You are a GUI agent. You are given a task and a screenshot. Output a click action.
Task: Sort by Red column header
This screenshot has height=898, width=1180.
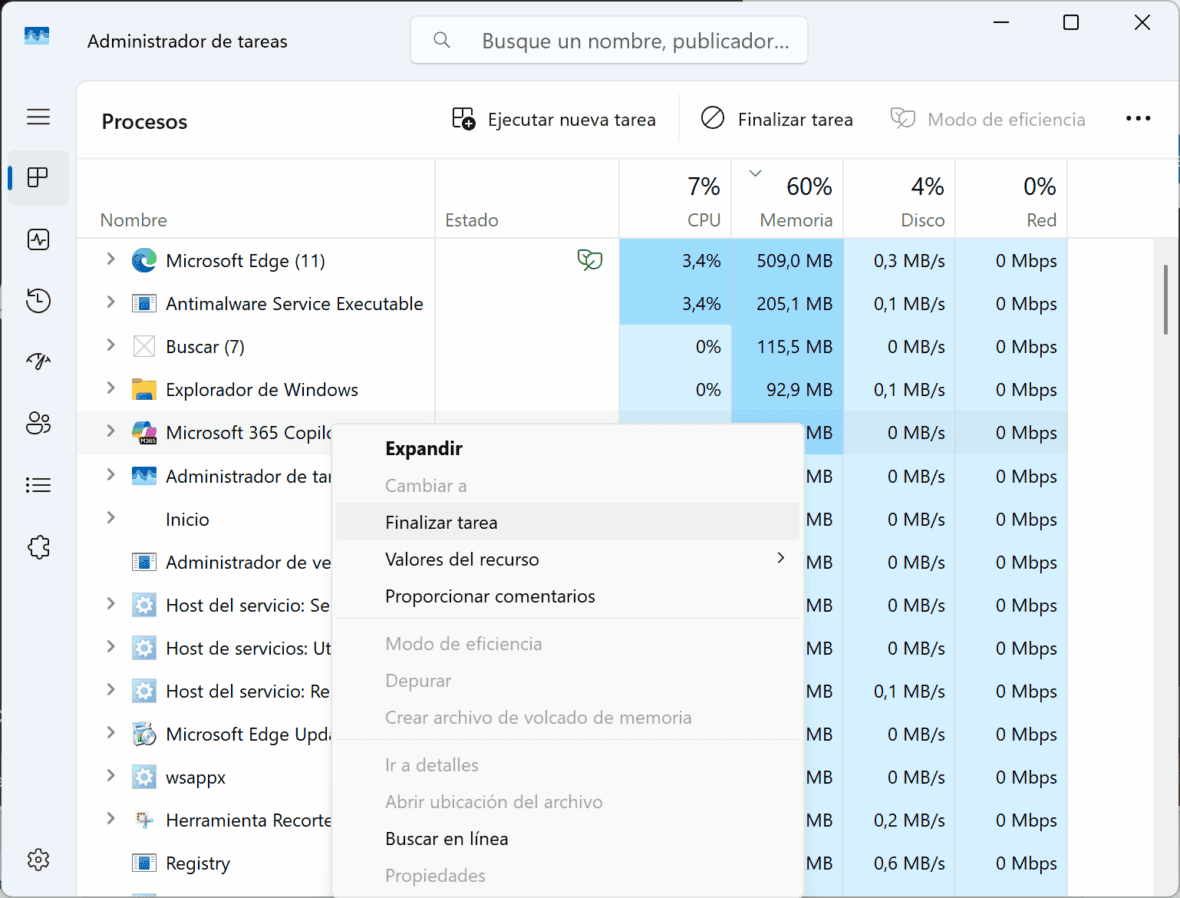click(x=1011, y=199)
